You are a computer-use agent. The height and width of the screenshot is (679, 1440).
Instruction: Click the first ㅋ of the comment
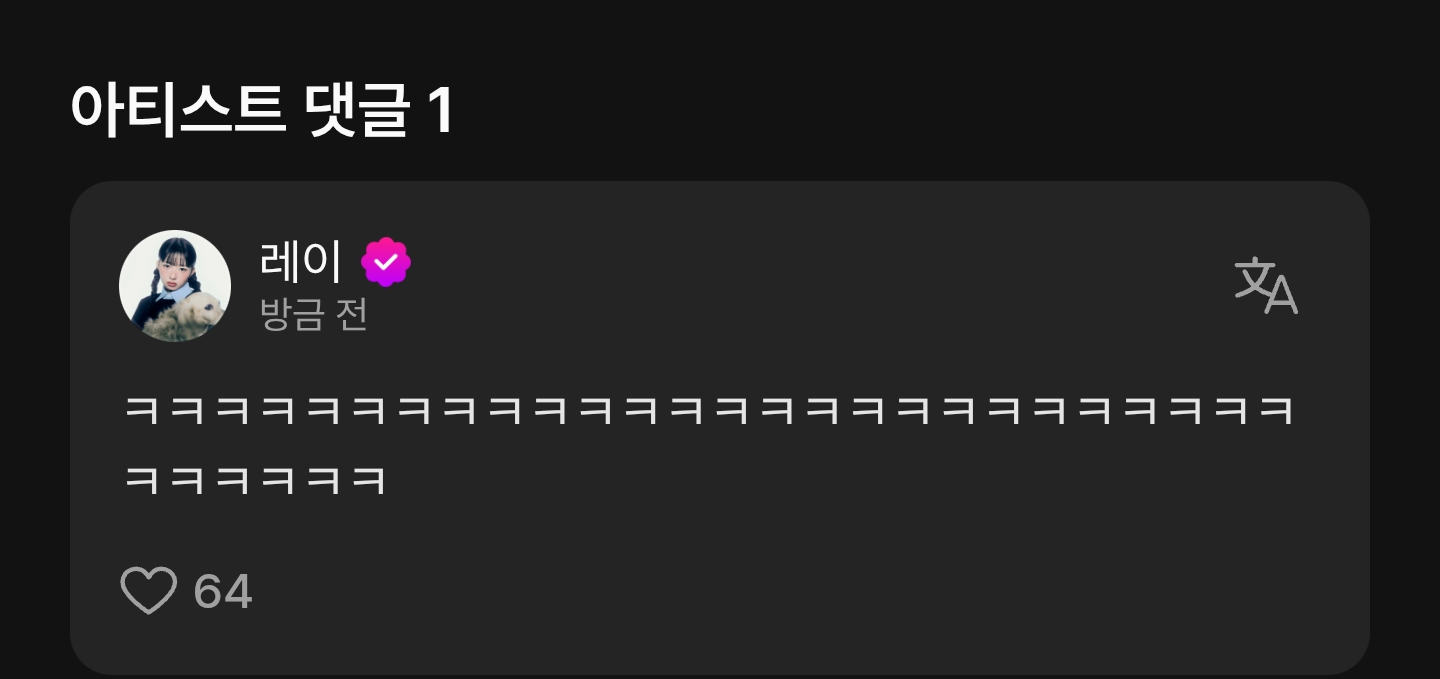point(142,411)
